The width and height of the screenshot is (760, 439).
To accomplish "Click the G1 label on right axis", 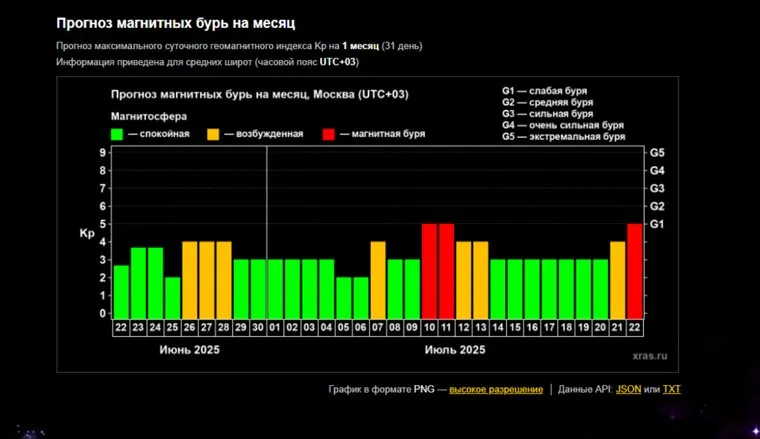I will pos(657,224).
